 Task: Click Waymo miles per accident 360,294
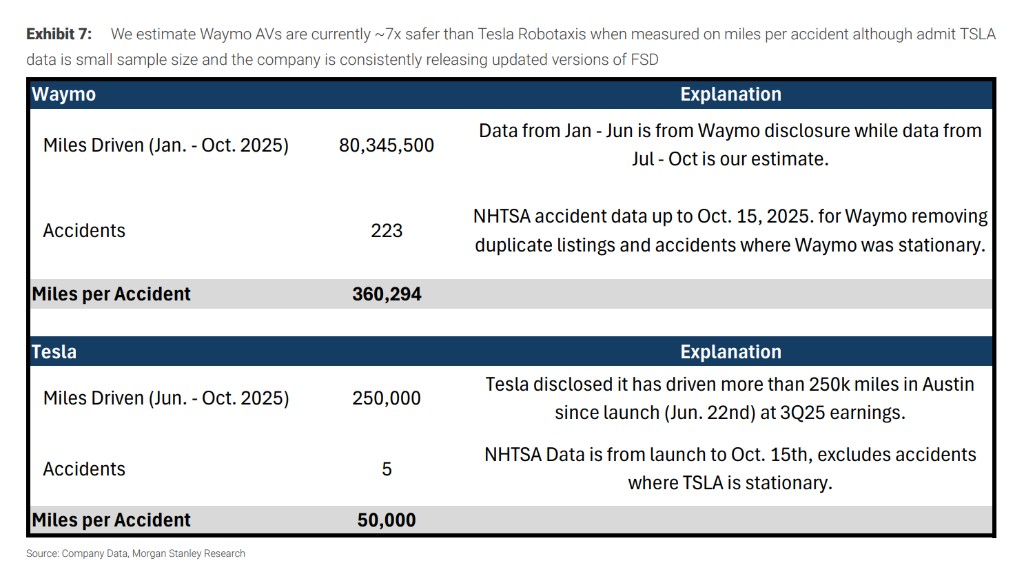(386, 294)
